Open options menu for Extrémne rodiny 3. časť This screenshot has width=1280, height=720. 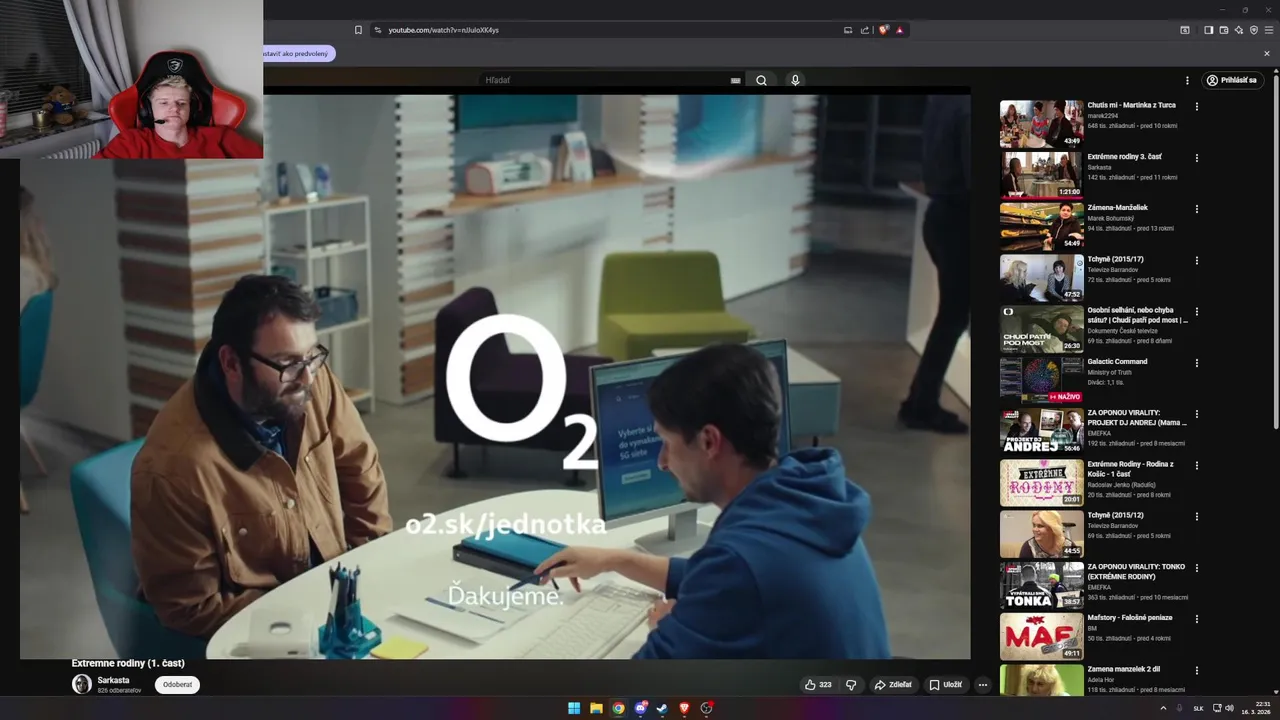1196,157
